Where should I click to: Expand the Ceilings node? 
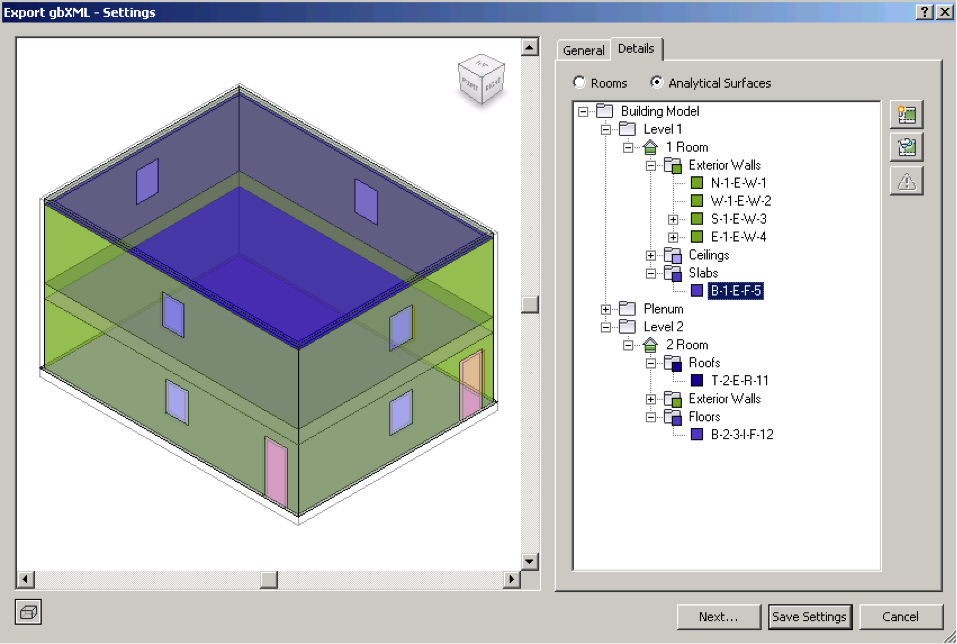click(650, 255)
